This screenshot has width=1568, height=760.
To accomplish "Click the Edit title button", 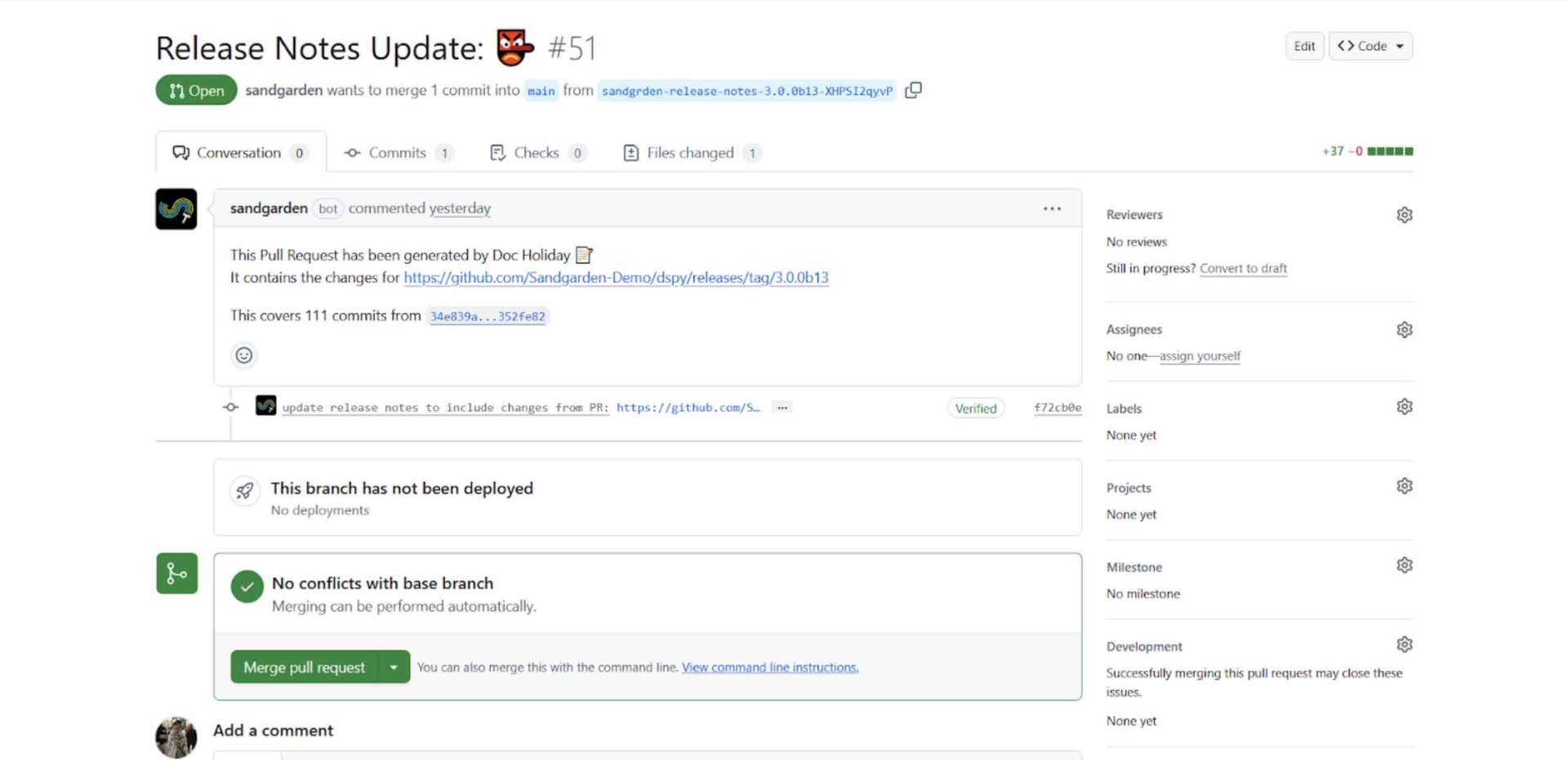I will click(x=1304, y=46).
